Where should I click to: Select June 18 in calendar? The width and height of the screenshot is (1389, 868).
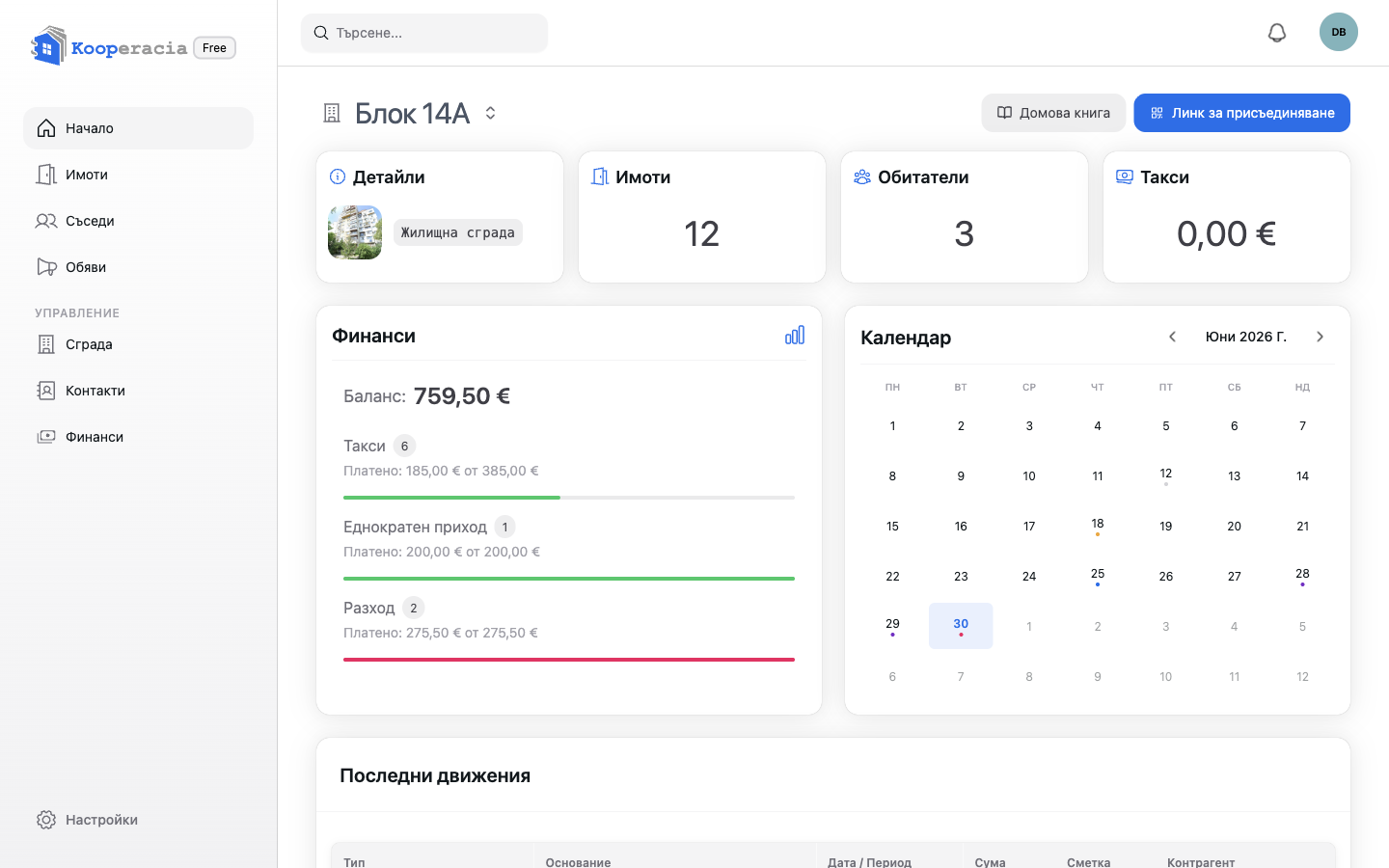pos(1098,526)
